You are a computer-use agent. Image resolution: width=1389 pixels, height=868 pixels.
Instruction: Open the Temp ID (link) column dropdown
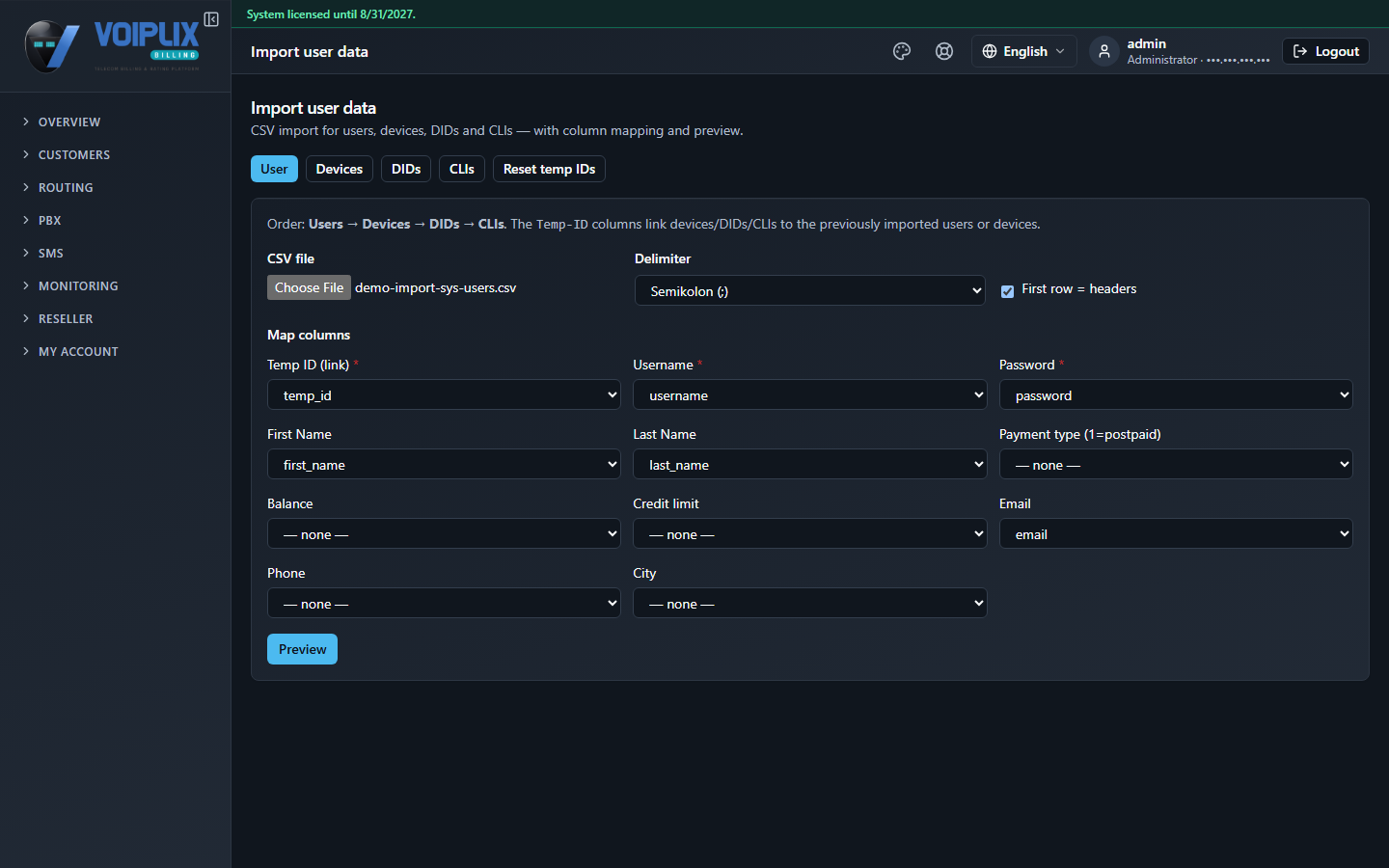click(444, 394)
